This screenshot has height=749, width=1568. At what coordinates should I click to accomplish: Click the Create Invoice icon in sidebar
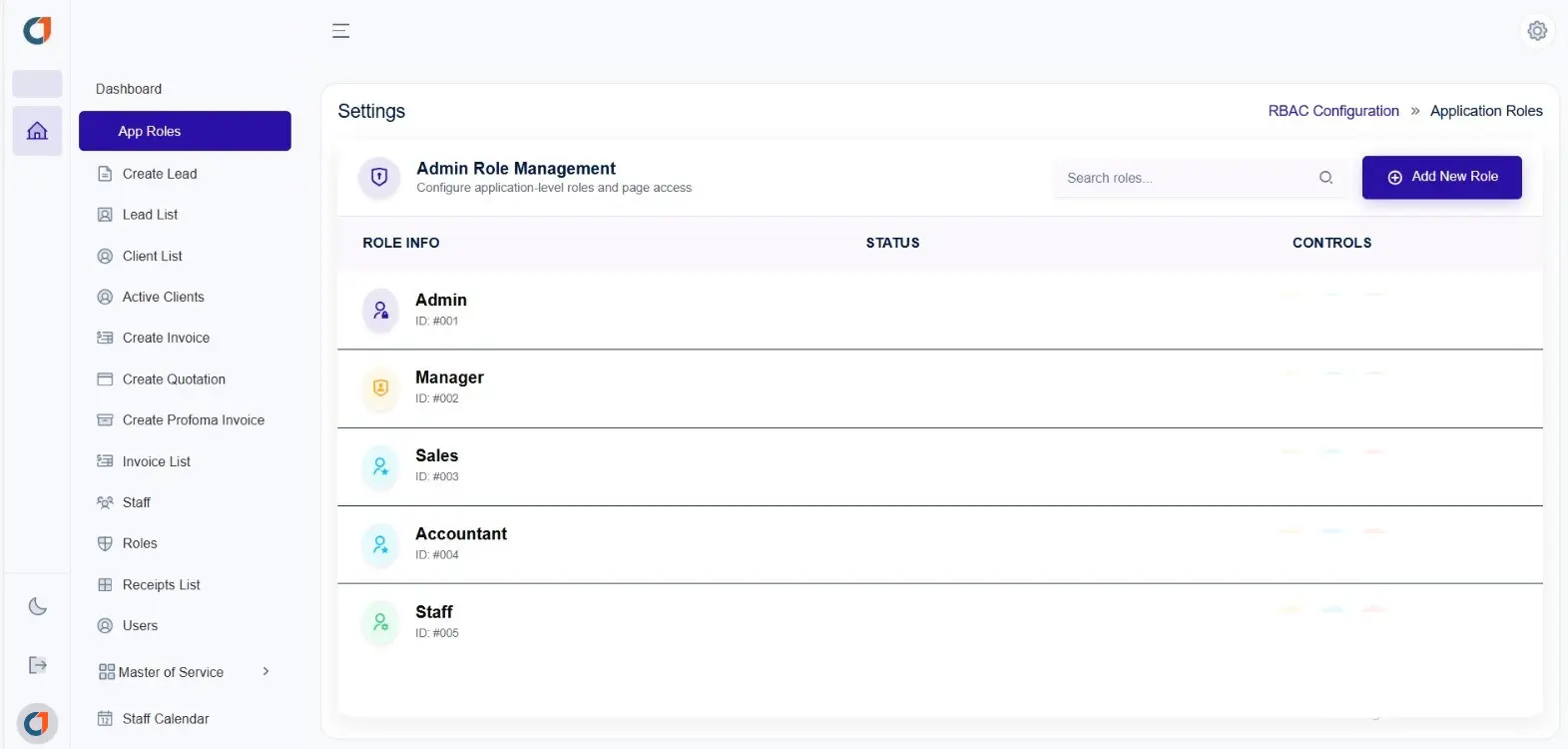pos(105,338)
